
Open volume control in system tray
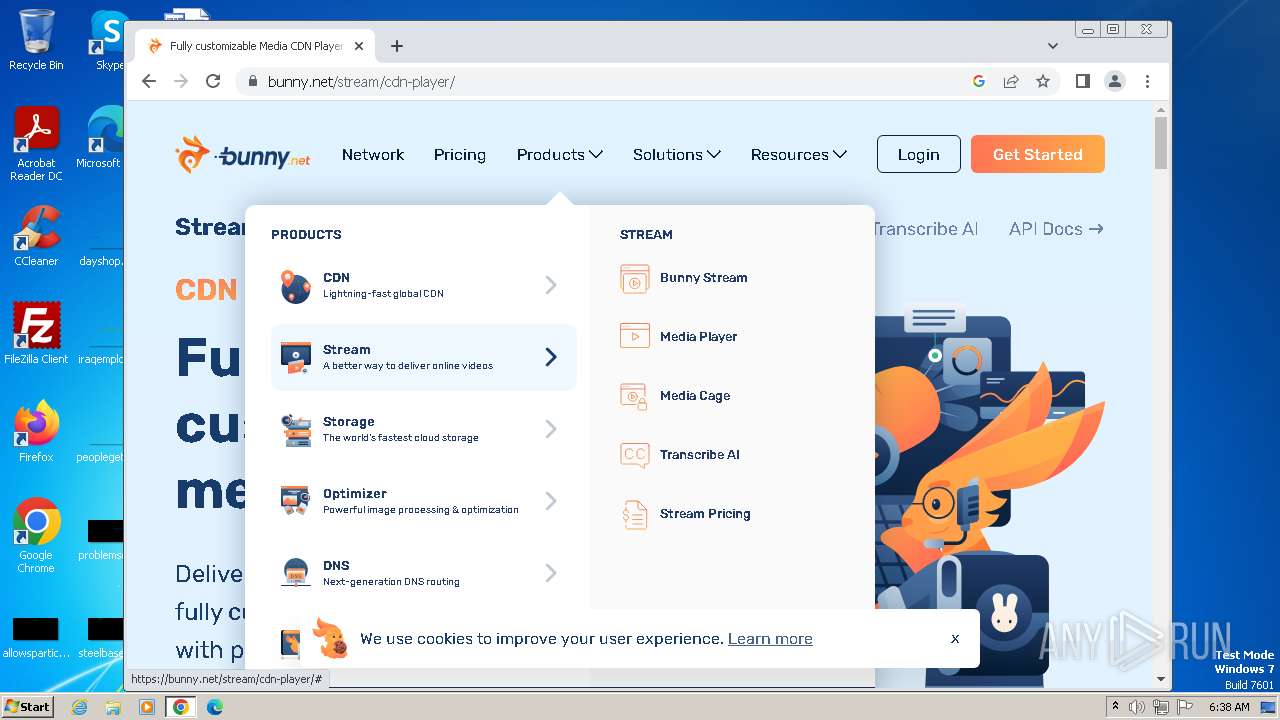pos(1137,707)
